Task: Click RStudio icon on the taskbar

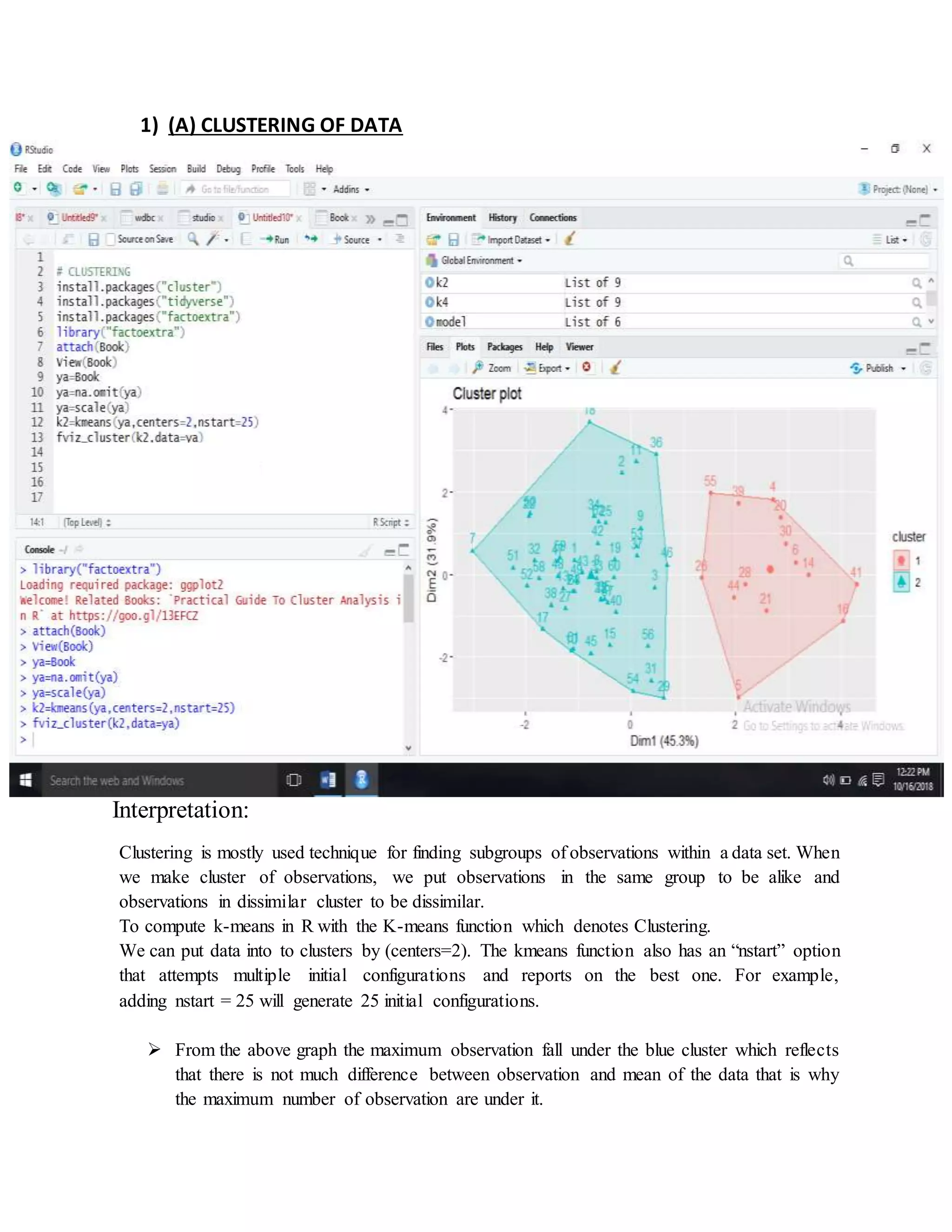Action: click(x=362, y=780)
